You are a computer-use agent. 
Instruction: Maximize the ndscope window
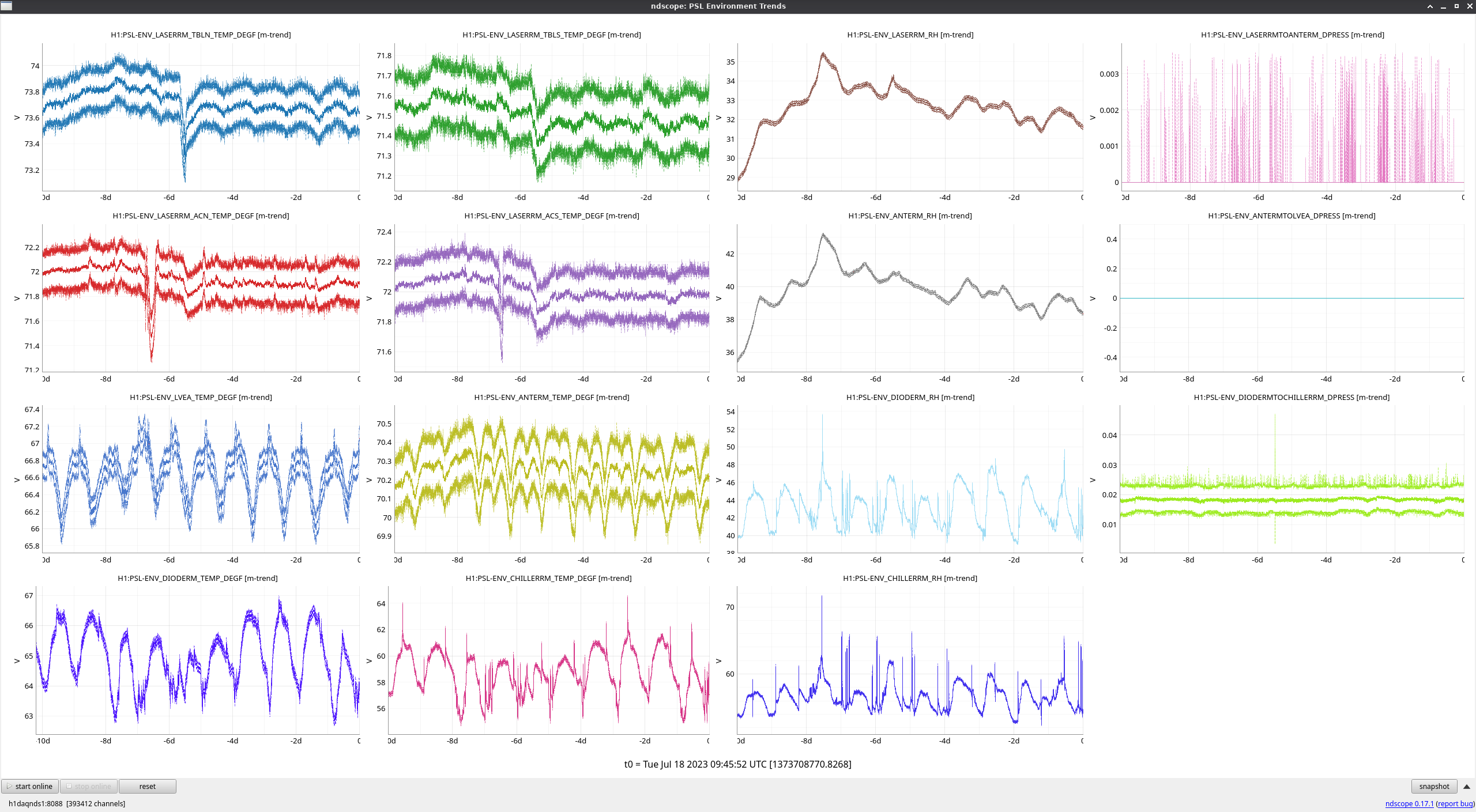pyautogui.click(x=1456, y=6)
